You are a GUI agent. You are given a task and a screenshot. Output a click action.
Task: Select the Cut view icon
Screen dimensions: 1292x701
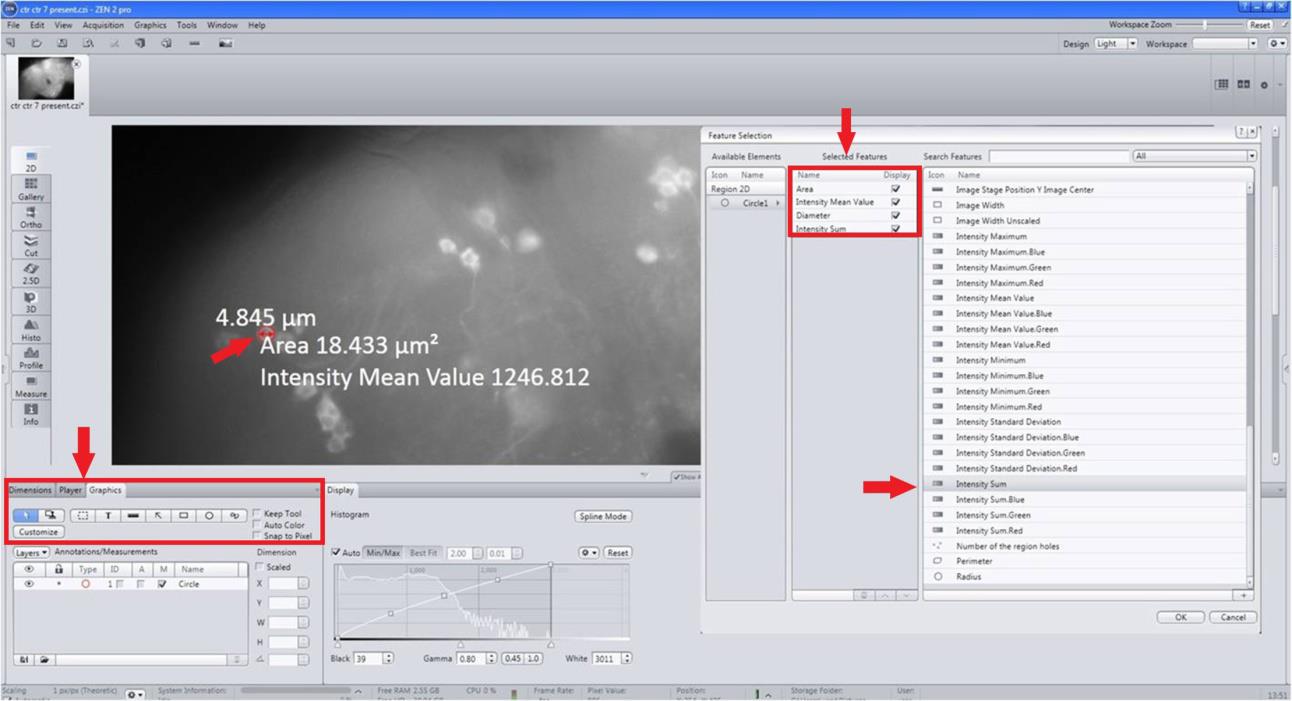[x=31, y=246]
